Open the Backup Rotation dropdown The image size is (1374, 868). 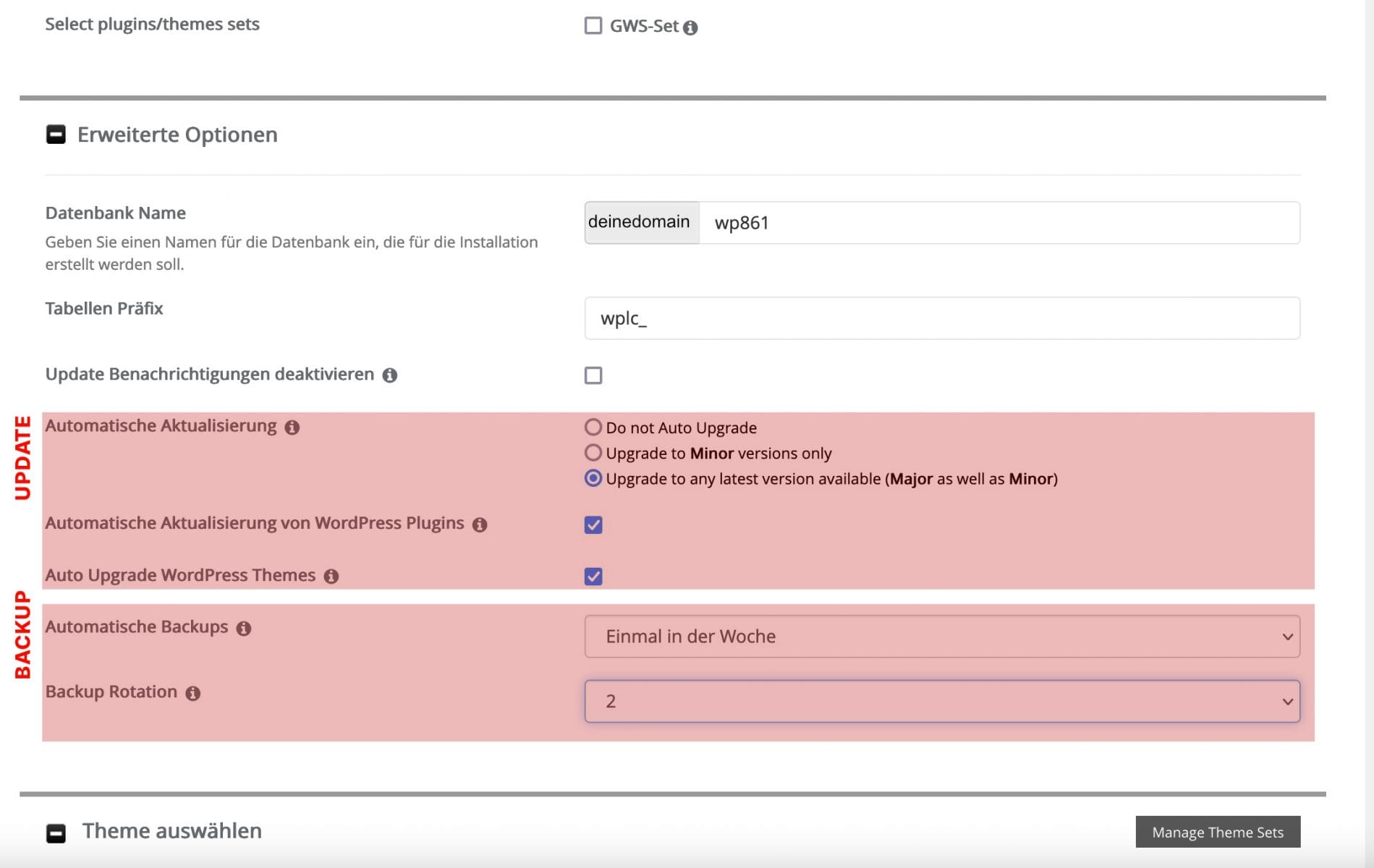(x=941, y=701)
